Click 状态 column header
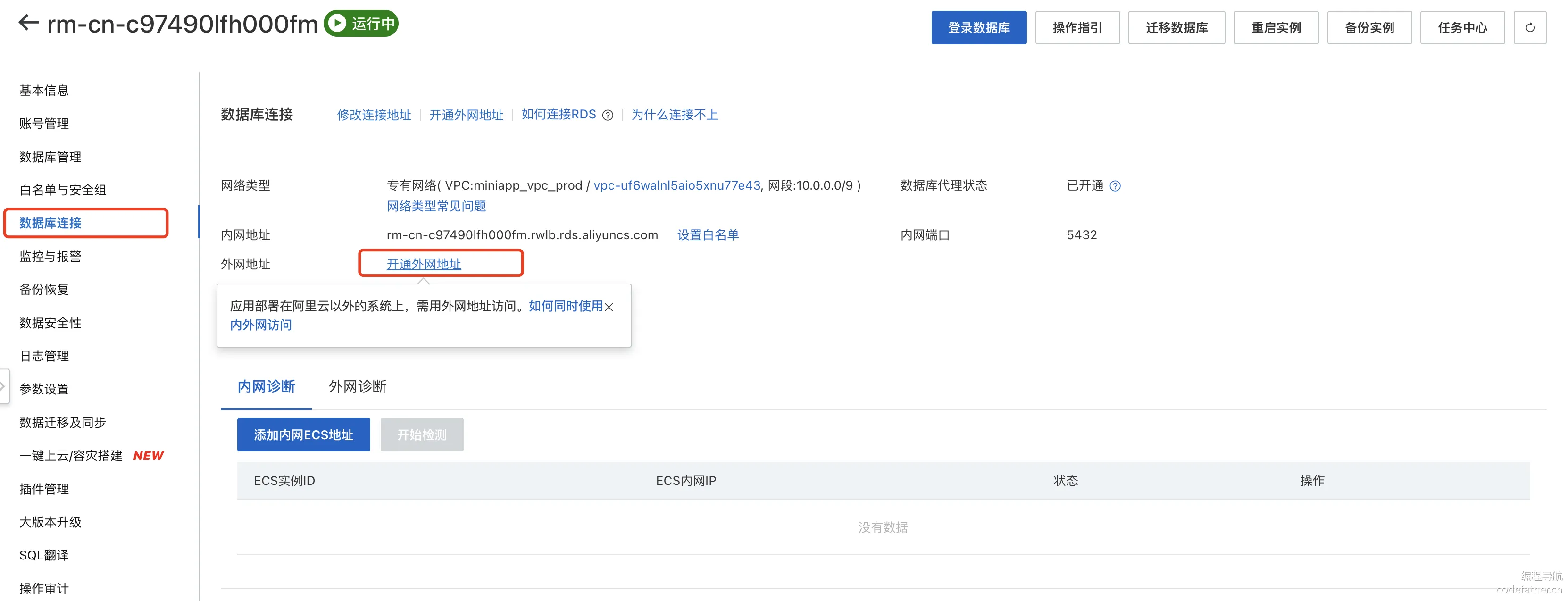The height and width of the screenshot is (601, 1568). 1066,480
